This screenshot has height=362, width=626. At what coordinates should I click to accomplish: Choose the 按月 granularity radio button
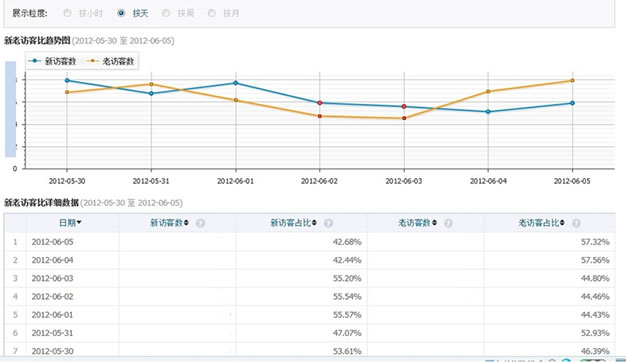point(212,13)
